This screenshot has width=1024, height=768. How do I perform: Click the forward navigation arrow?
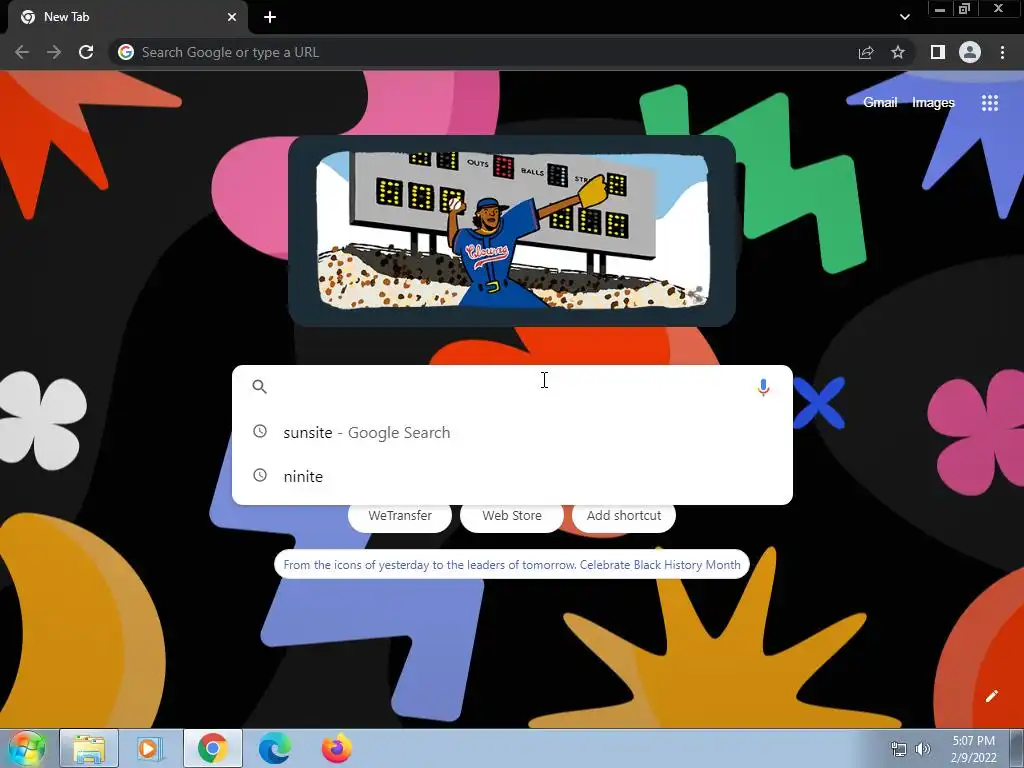pos(54,52)
